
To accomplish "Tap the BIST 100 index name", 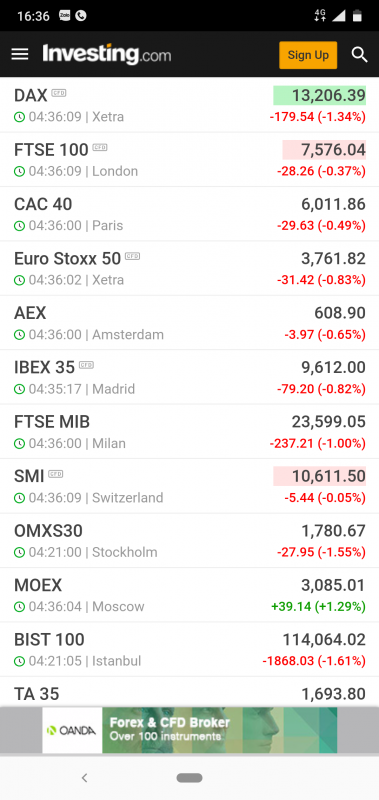I will point(49,639).
